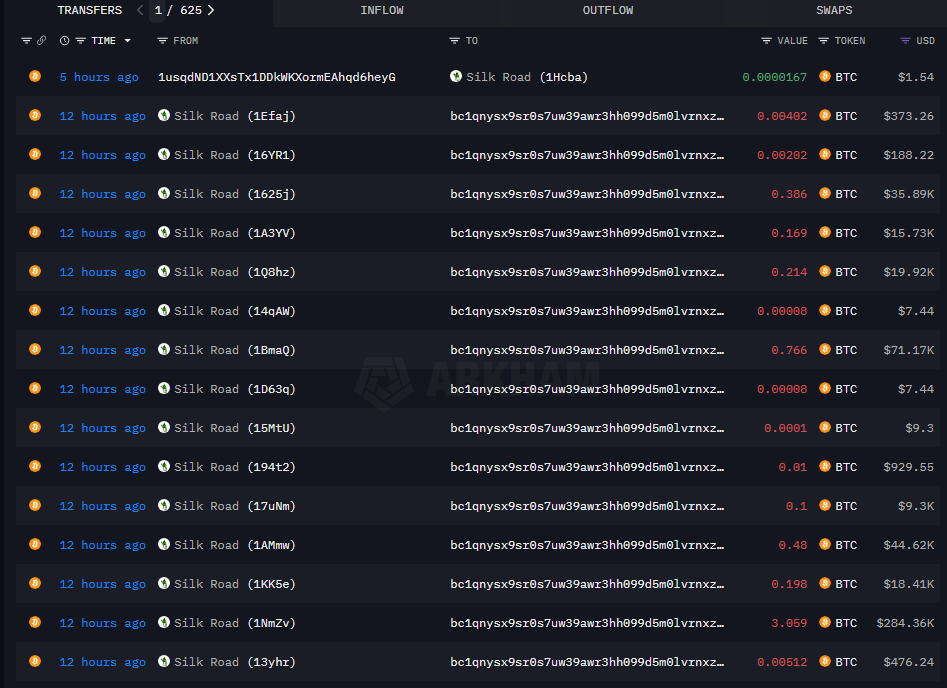The width and height of the screenshot is (947, 688).
Task: Click the TOKEN column filter icon
Action: click(823, 41)
